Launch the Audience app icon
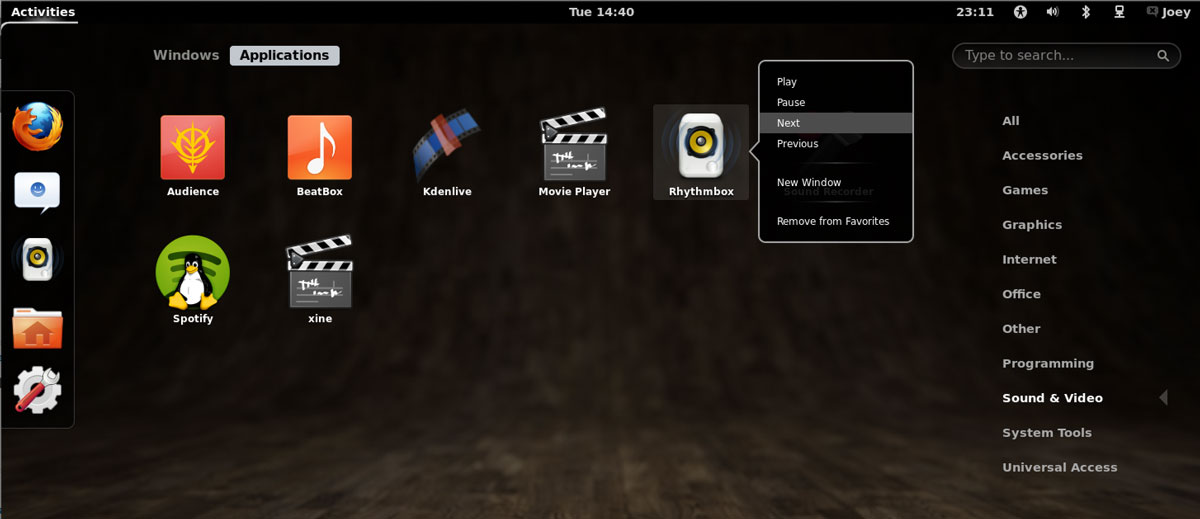 [193, 147]
